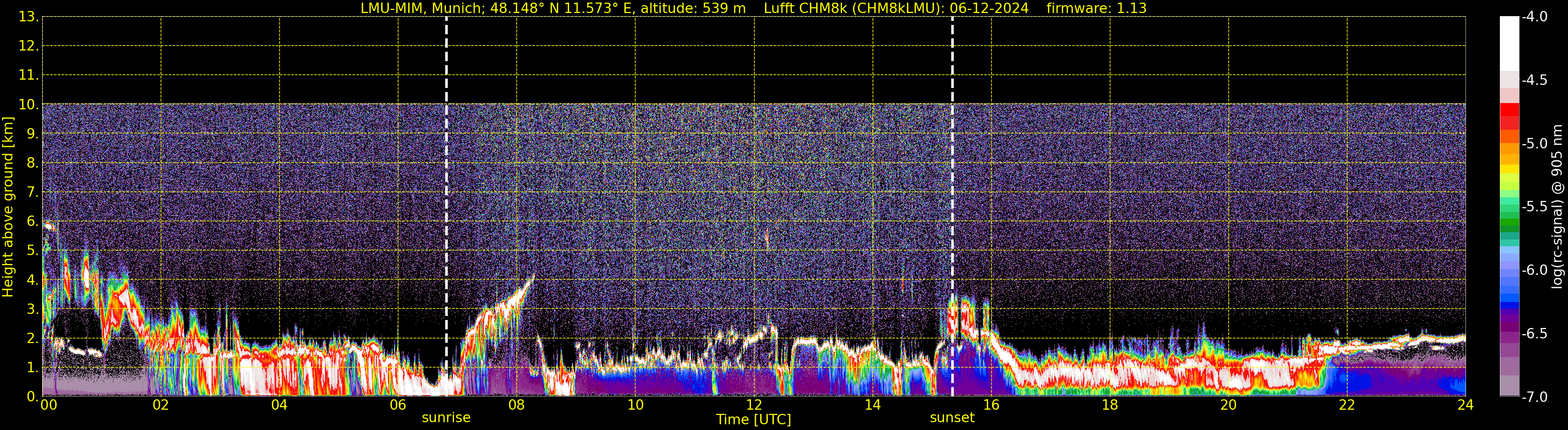
Task: Click the '06' time axis tick label
Action: [x=398, y=405]
